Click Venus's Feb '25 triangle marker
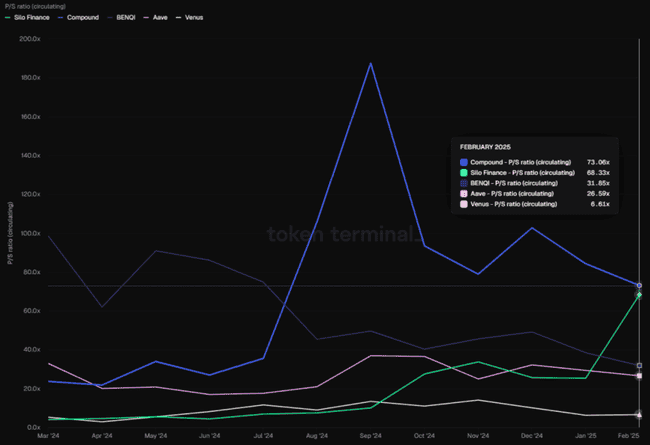Viewport: 650px width, 445px height. pos(639,414)
